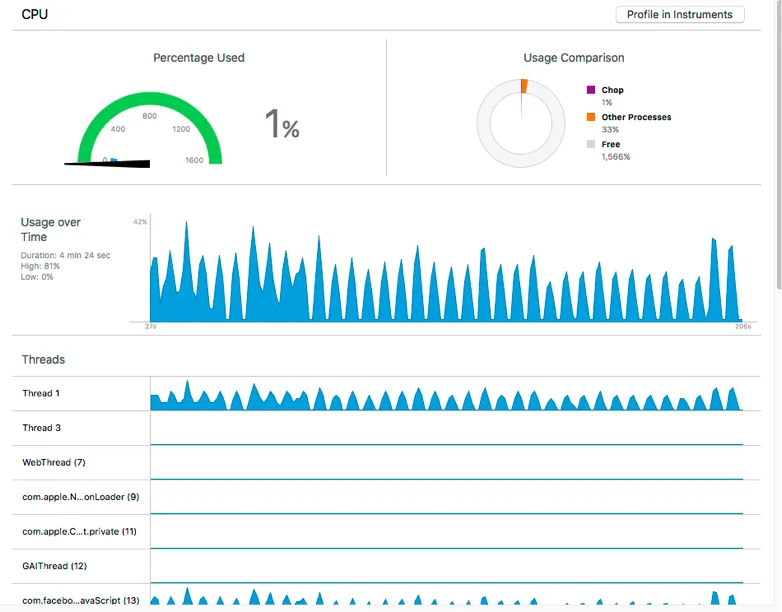Click the 800 gauge tick label

click(x=150, y=116)
